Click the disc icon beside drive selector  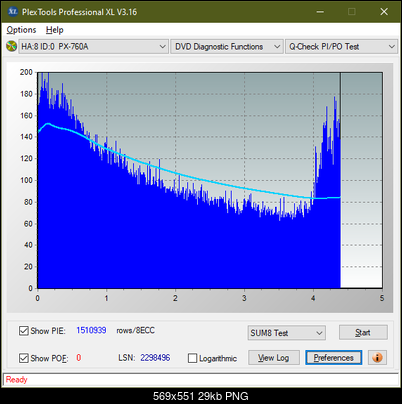click(11, 46)
